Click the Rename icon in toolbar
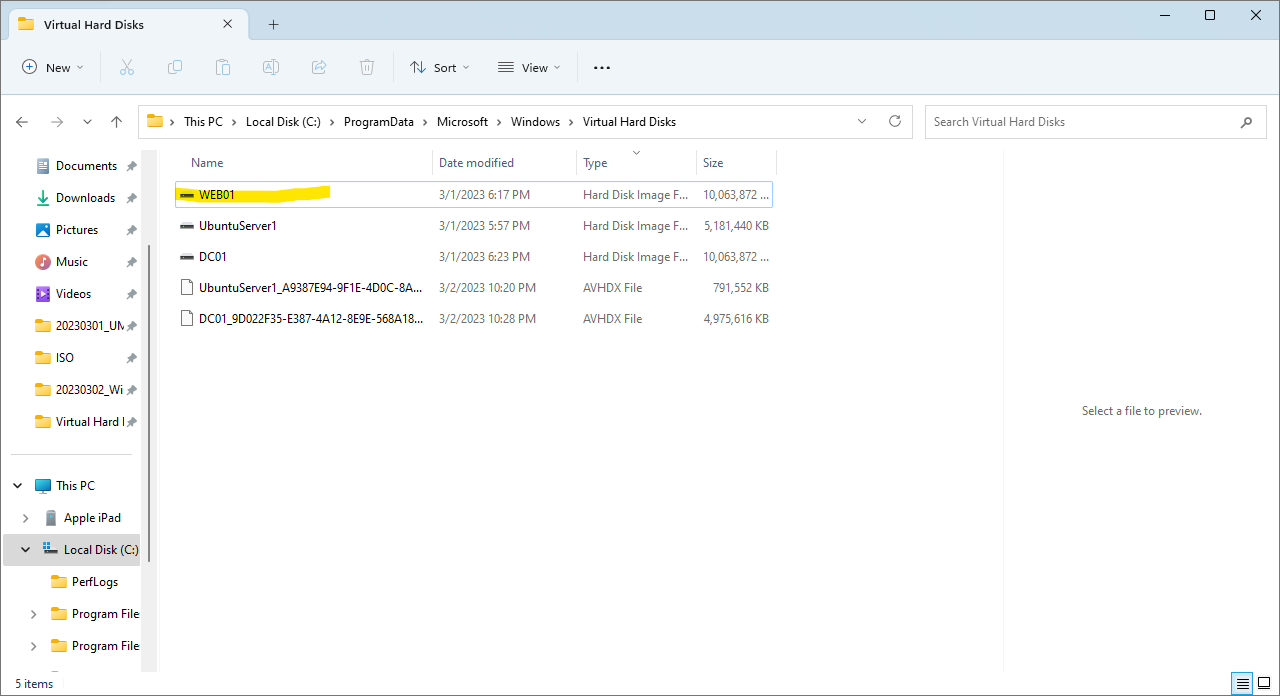1280x696 pixels. tap(271, 67)
